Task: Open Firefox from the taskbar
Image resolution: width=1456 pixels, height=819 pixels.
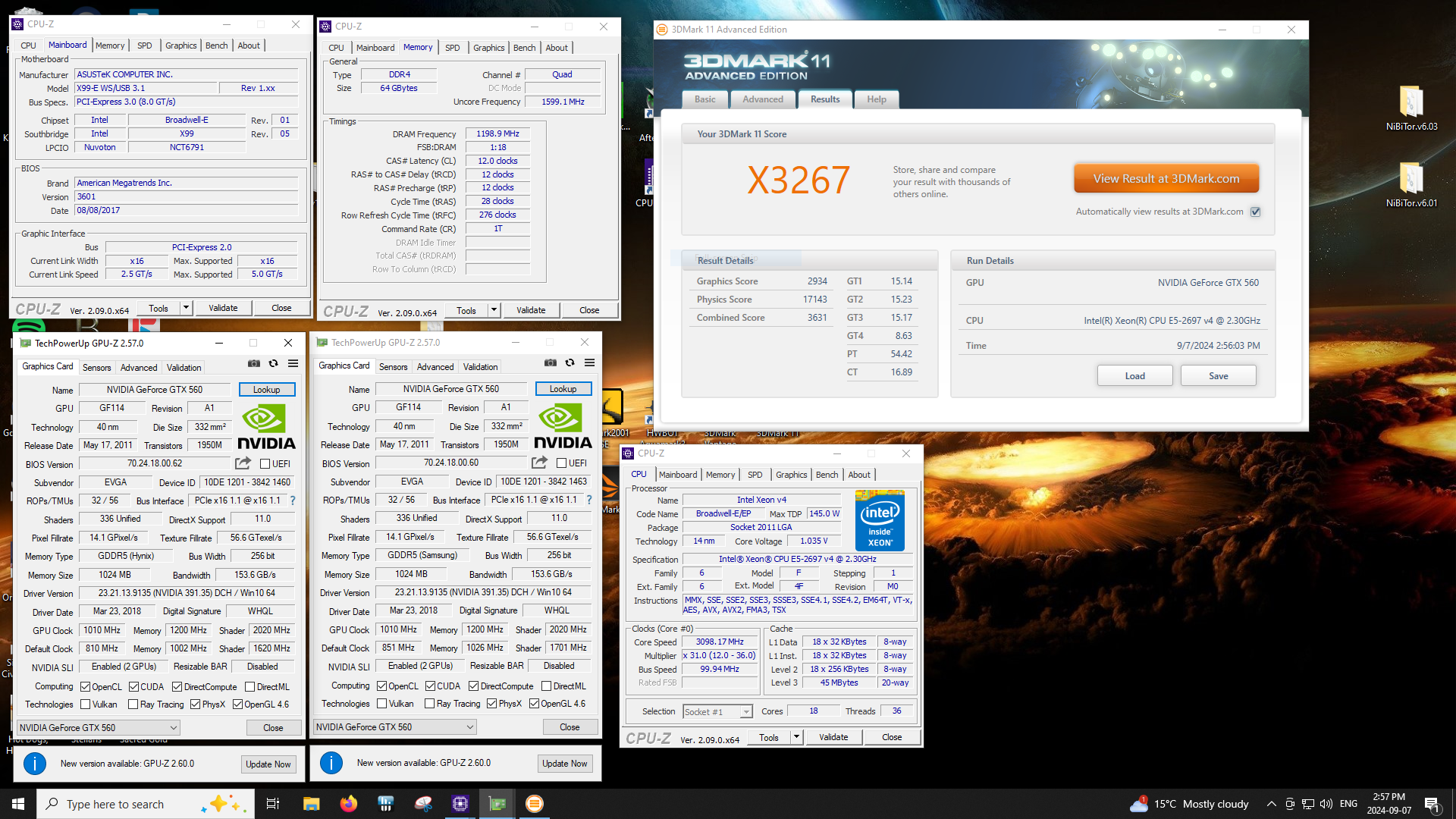Action: (x=348, y=804)
